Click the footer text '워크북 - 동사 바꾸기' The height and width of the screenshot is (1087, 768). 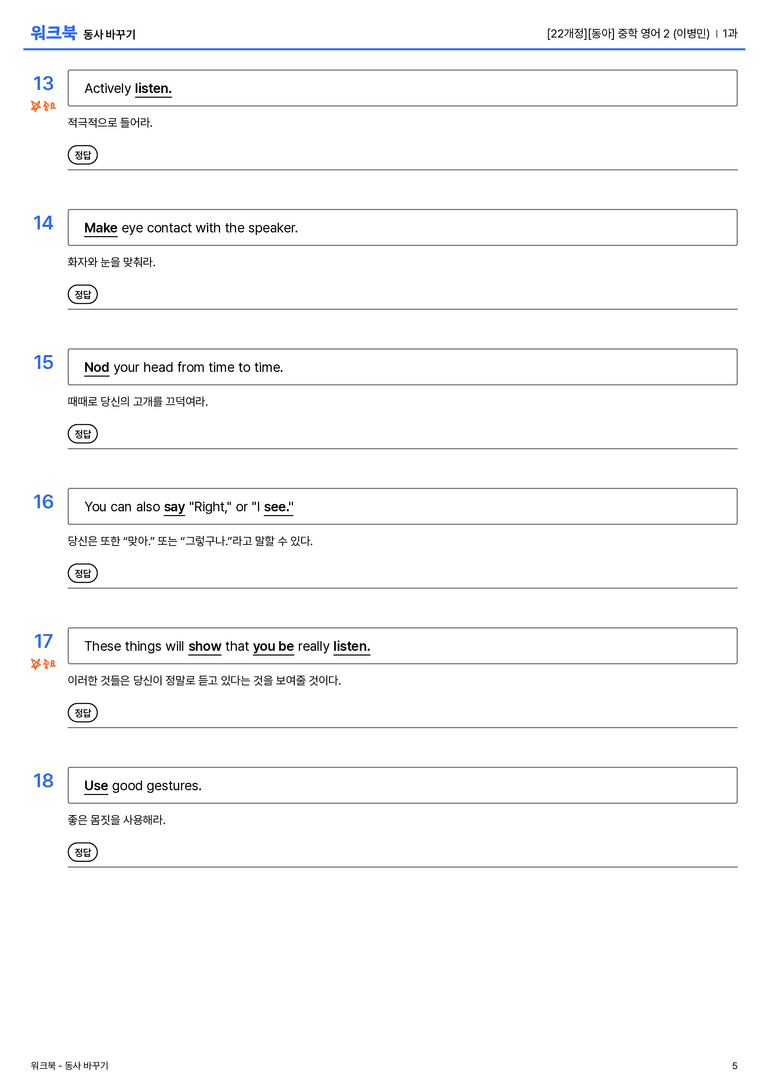point(69,1066)
